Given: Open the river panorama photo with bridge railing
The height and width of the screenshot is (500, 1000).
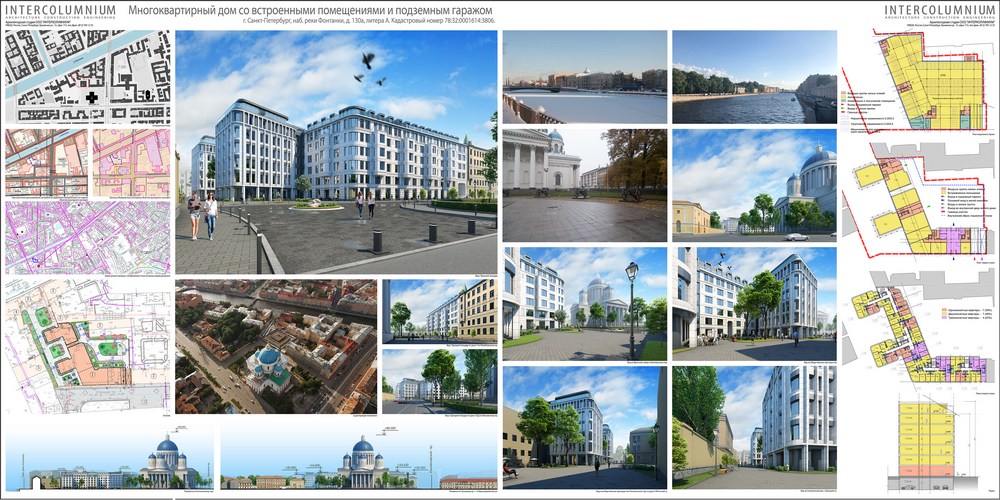Looking at the screenshot, I should pyautogui.click(x=584, y=77).
